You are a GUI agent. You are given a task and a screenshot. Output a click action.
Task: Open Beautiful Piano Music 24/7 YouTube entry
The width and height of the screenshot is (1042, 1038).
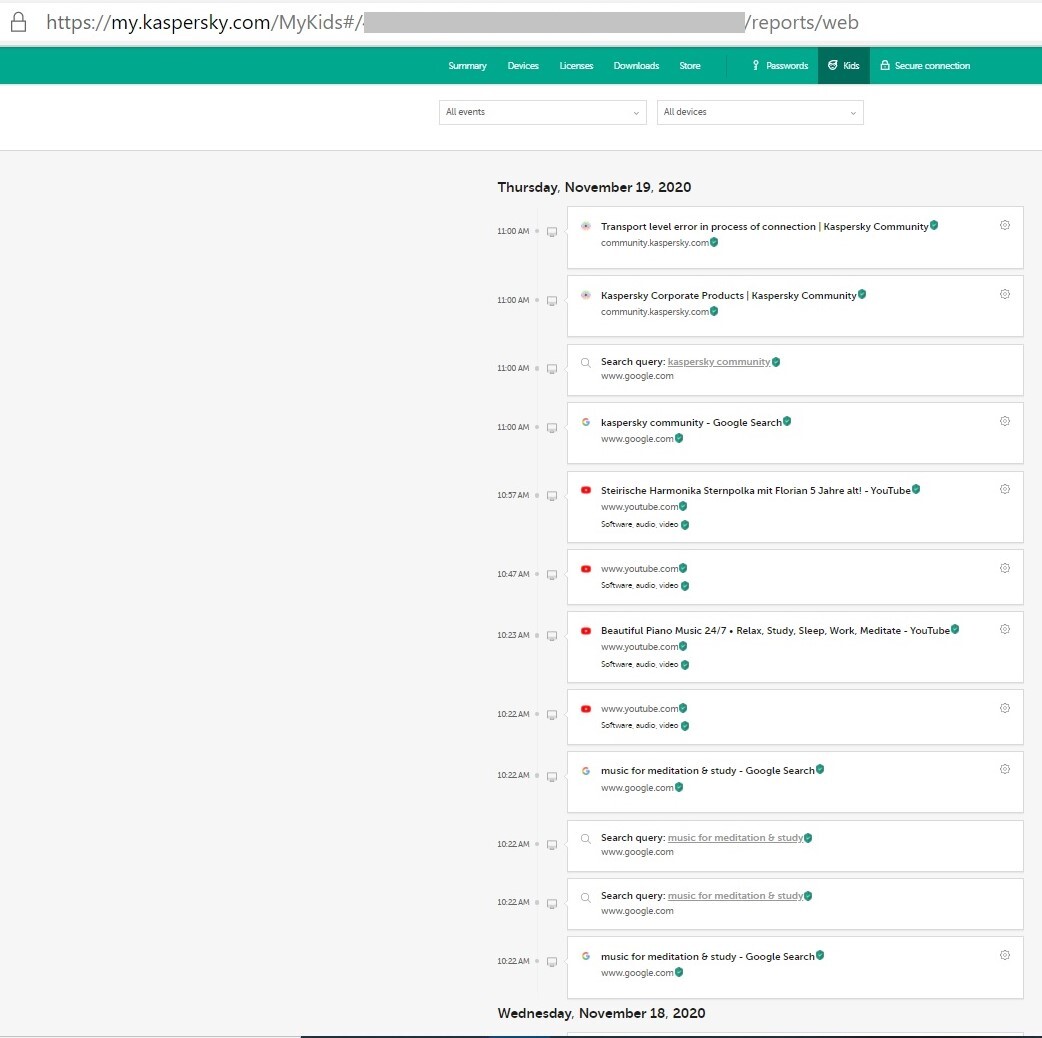pyautogui.click(x=775, y=631)
